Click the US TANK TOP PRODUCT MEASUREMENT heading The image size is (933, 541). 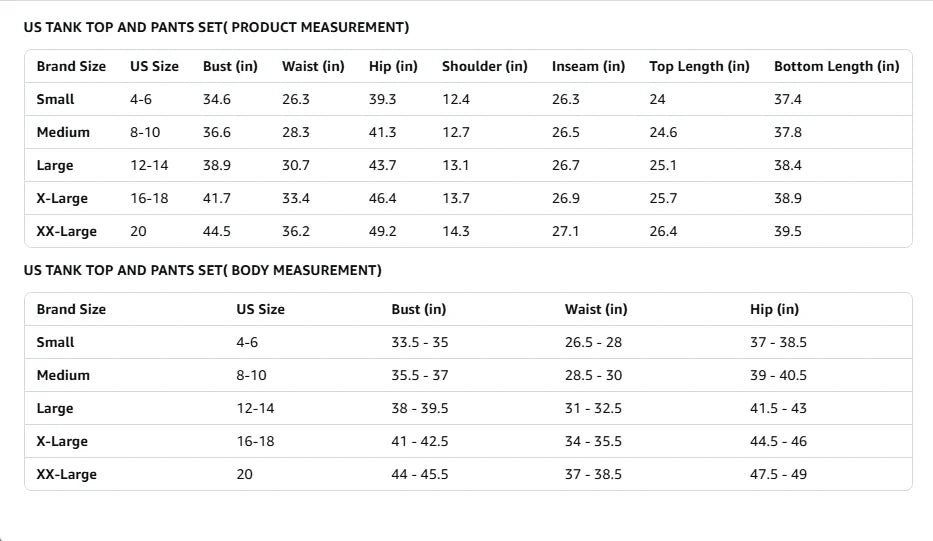click(x=217, y=27)
